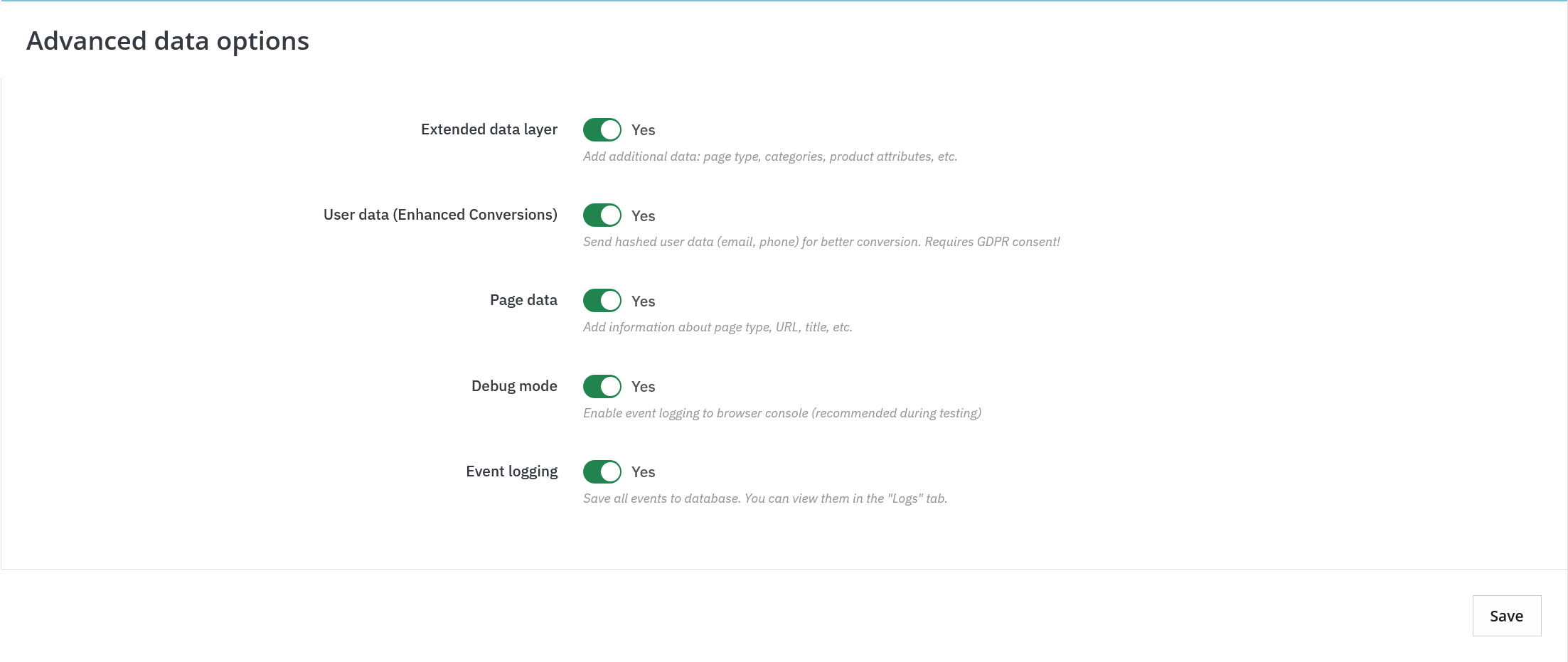Click the GDPR consent helper text

pos(821,242)
